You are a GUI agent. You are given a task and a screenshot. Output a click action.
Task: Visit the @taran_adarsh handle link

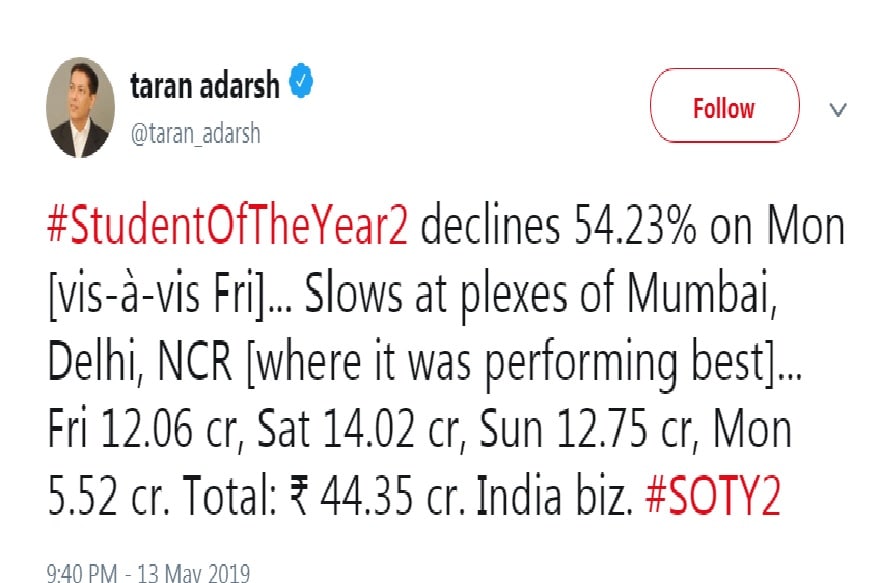tap(195, 134)
